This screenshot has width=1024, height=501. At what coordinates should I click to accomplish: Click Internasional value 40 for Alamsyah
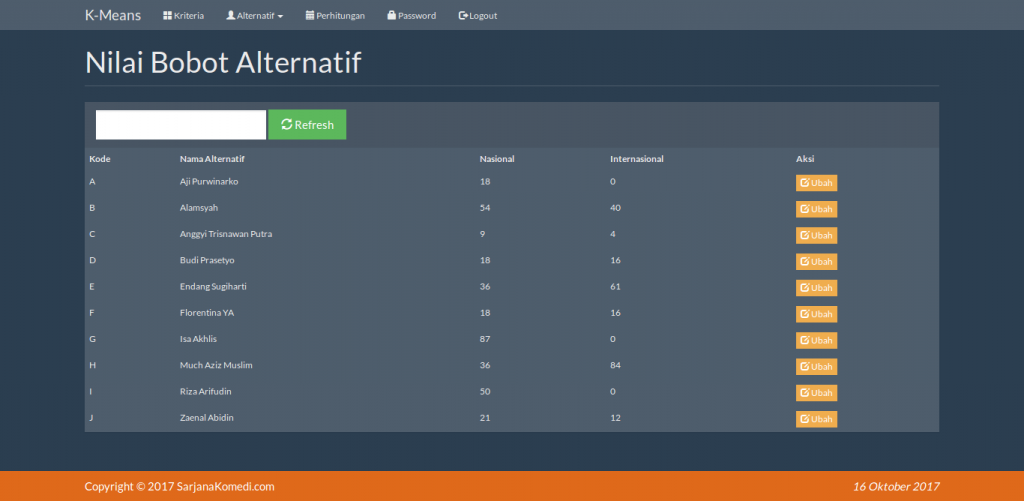click(x=615, y=208)
